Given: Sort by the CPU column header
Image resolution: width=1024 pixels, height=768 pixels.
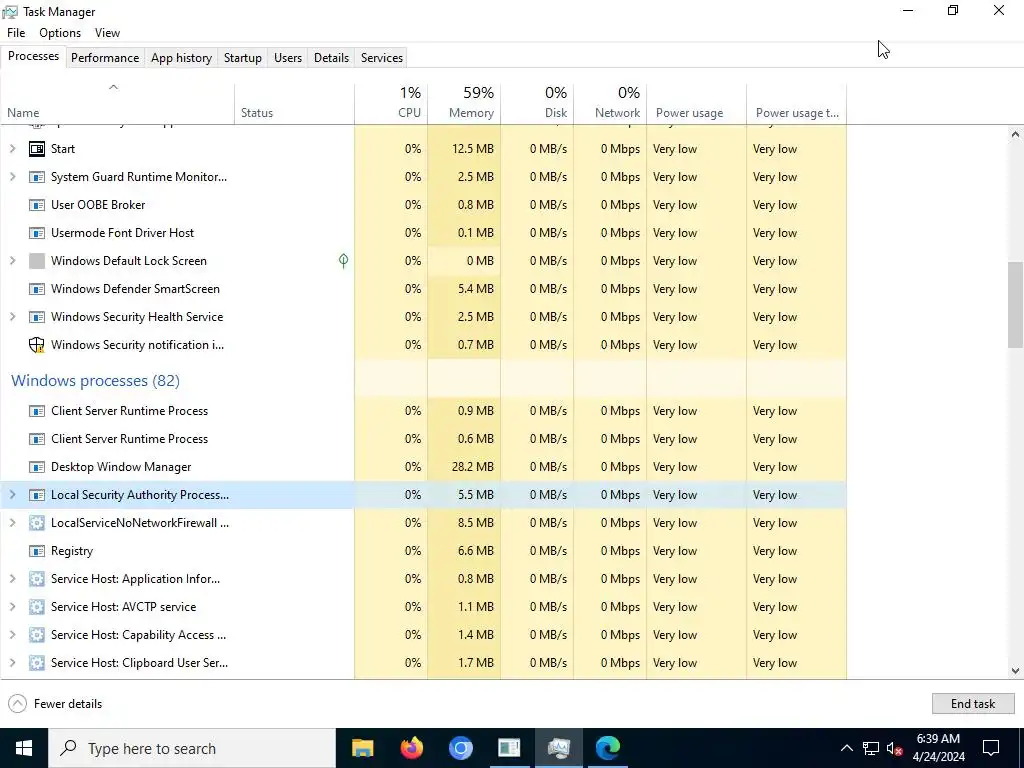Looking at the screenshot, I should (x=391, y=104).
